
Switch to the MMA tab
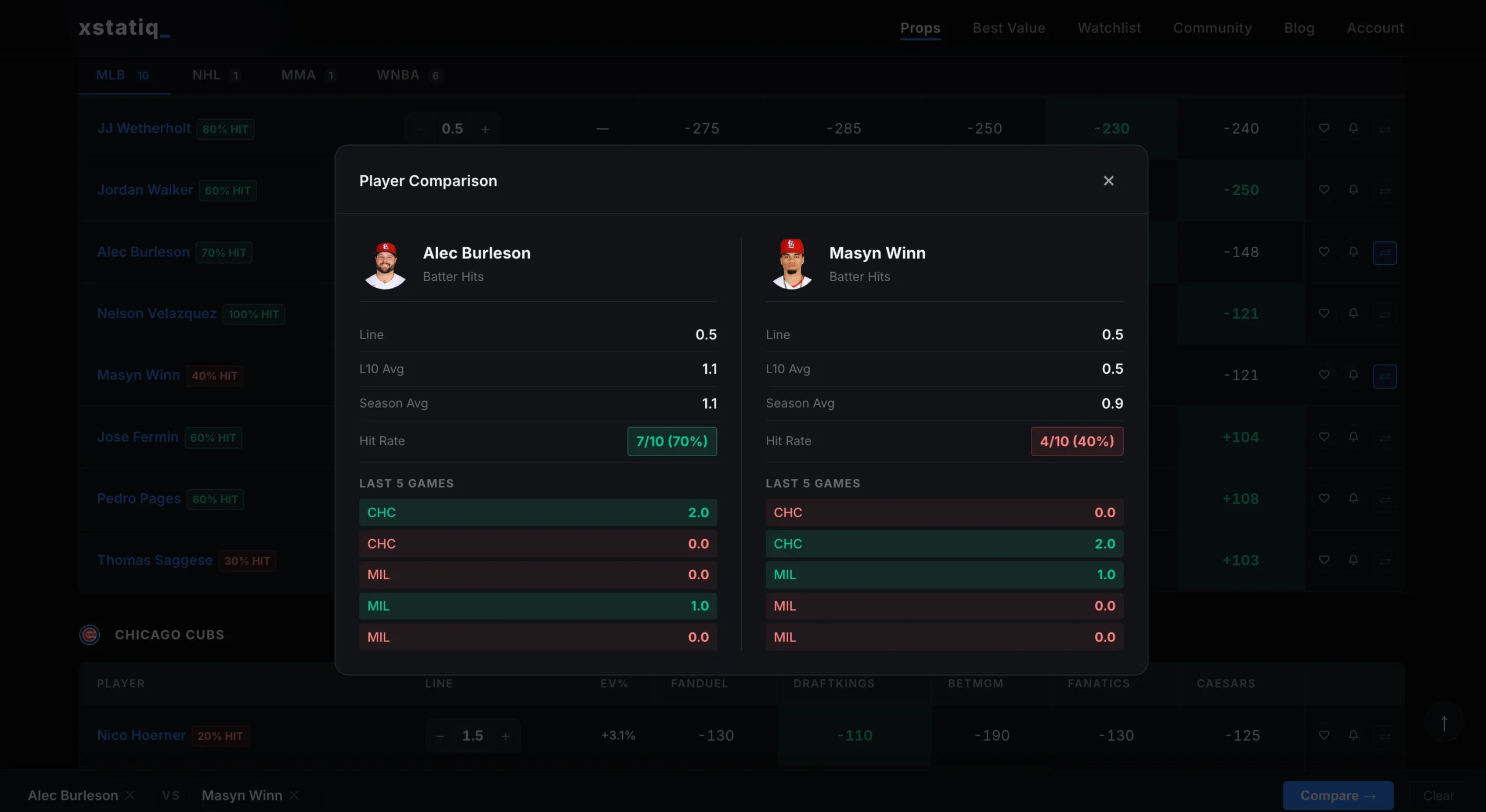click(308, 75)
